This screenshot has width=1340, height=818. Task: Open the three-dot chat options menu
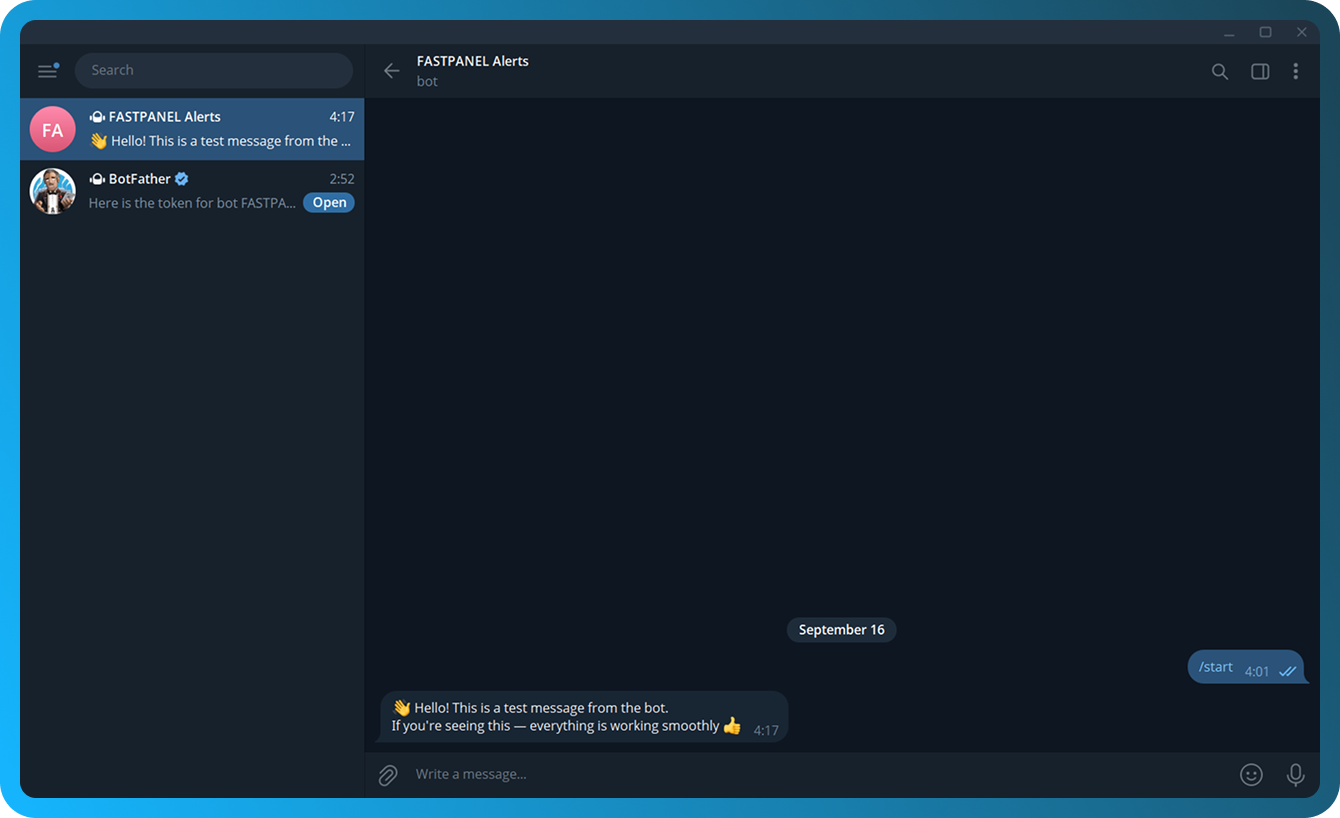point(1295,71)
